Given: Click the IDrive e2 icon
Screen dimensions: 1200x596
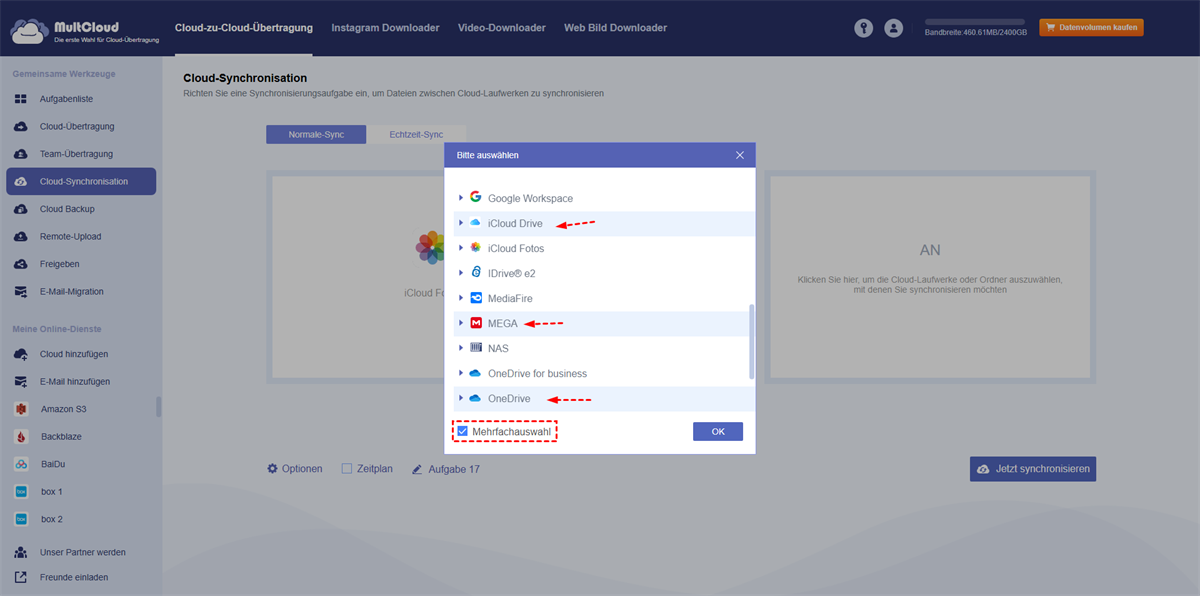Looking at the screenshot, I should click(x=475, y=272).
